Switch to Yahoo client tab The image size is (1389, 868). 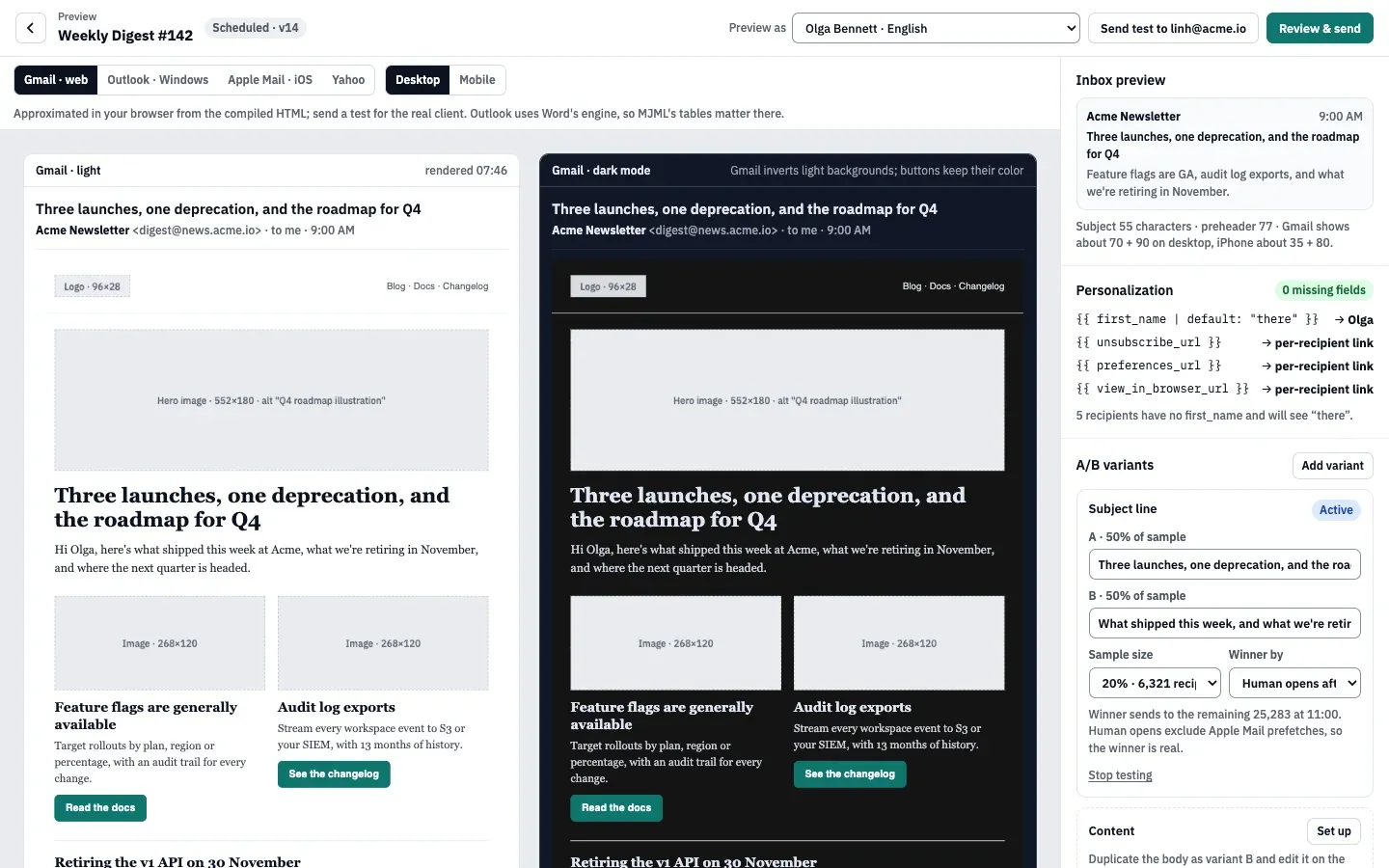348,80
